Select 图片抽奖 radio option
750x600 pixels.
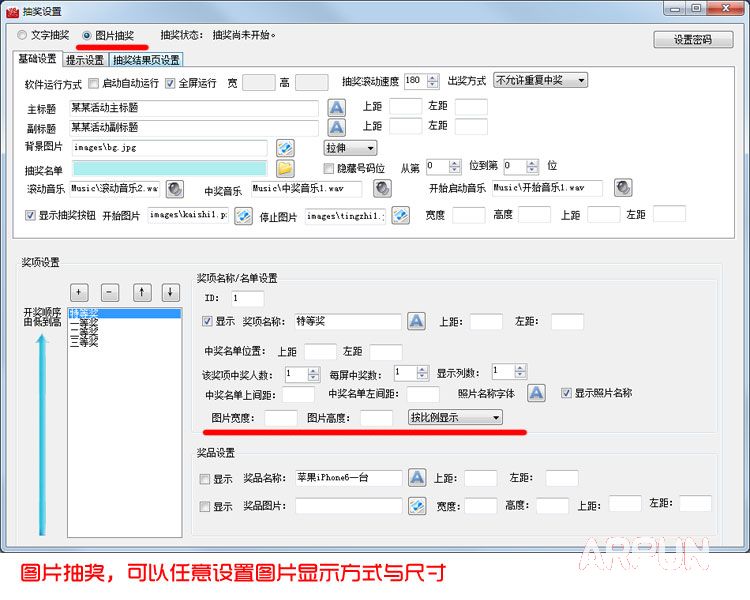tap(108, 35)
